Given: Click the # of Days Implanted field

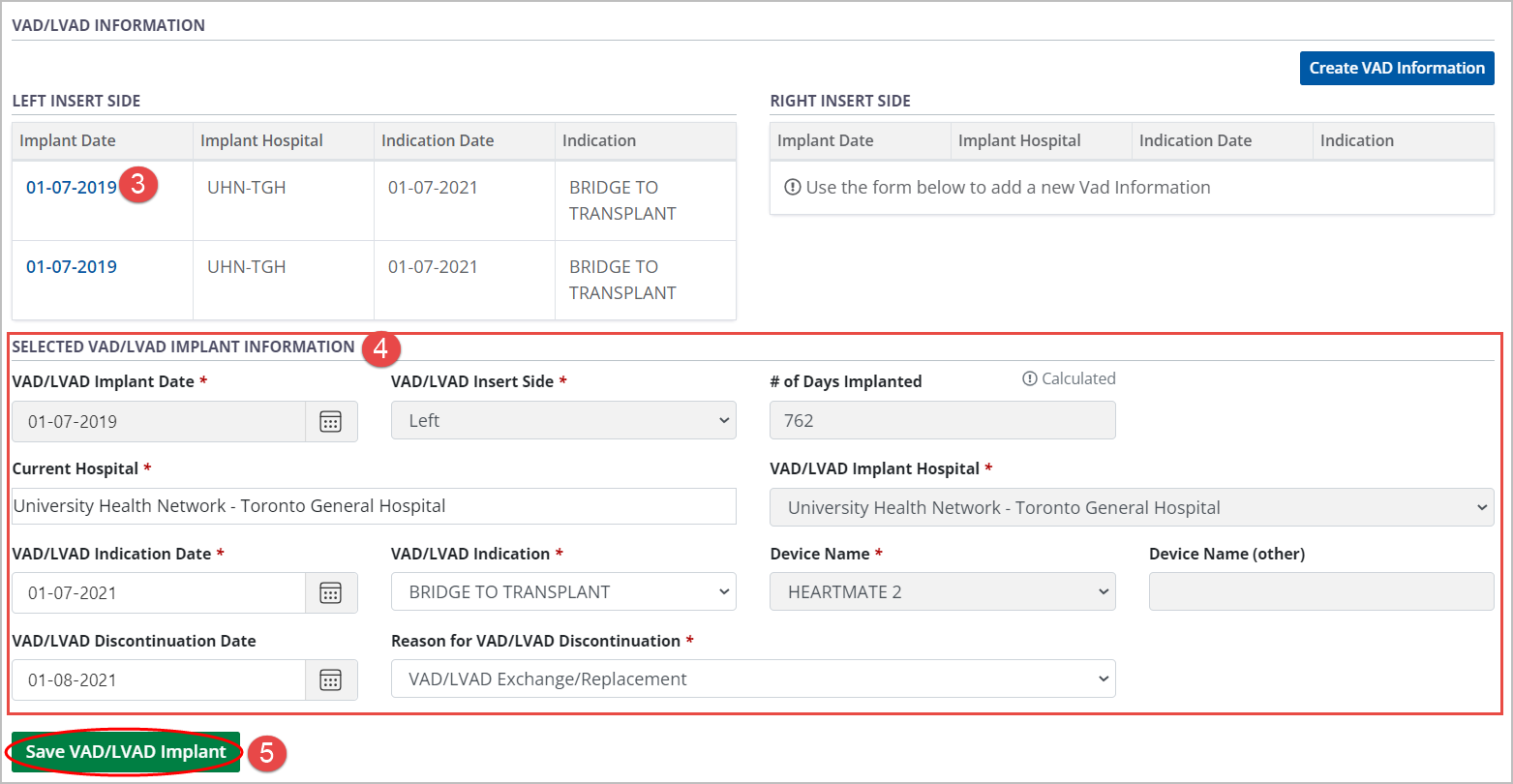Looking at the screenshot, I should point(942,421).
